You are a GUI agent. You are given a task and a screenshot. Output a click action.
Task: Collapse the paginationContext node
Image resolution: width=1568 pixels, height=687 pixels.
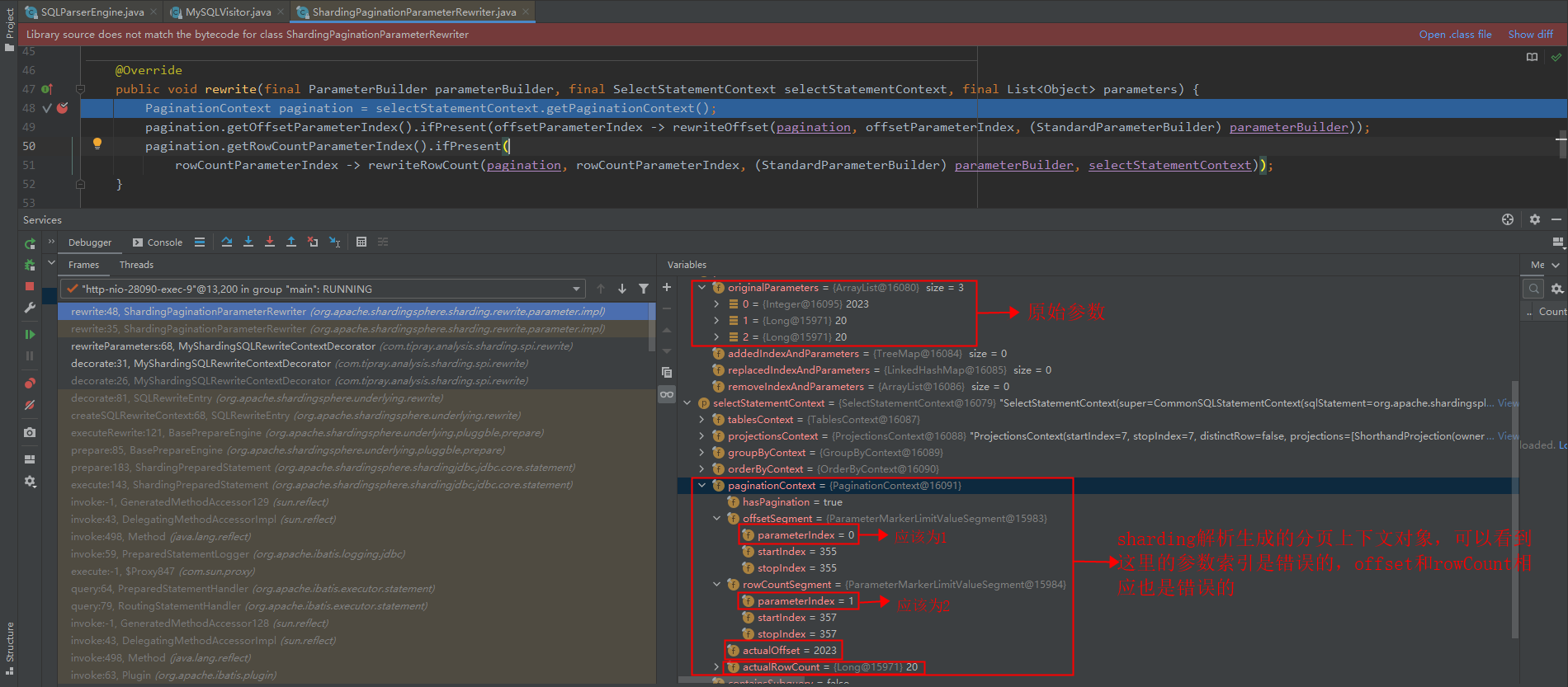702,486
